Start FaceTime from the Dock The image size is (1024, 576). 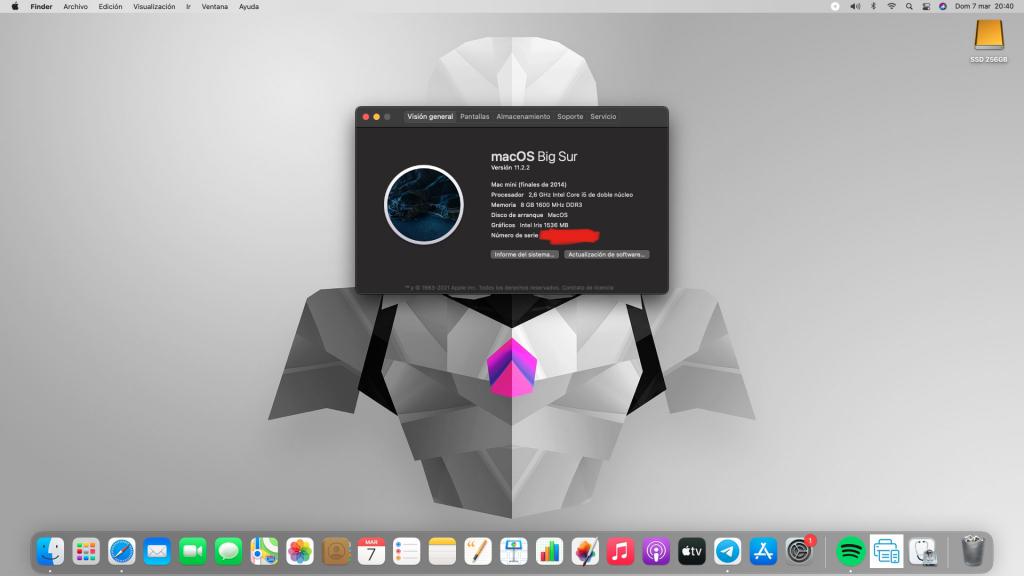tap(193, 551)
